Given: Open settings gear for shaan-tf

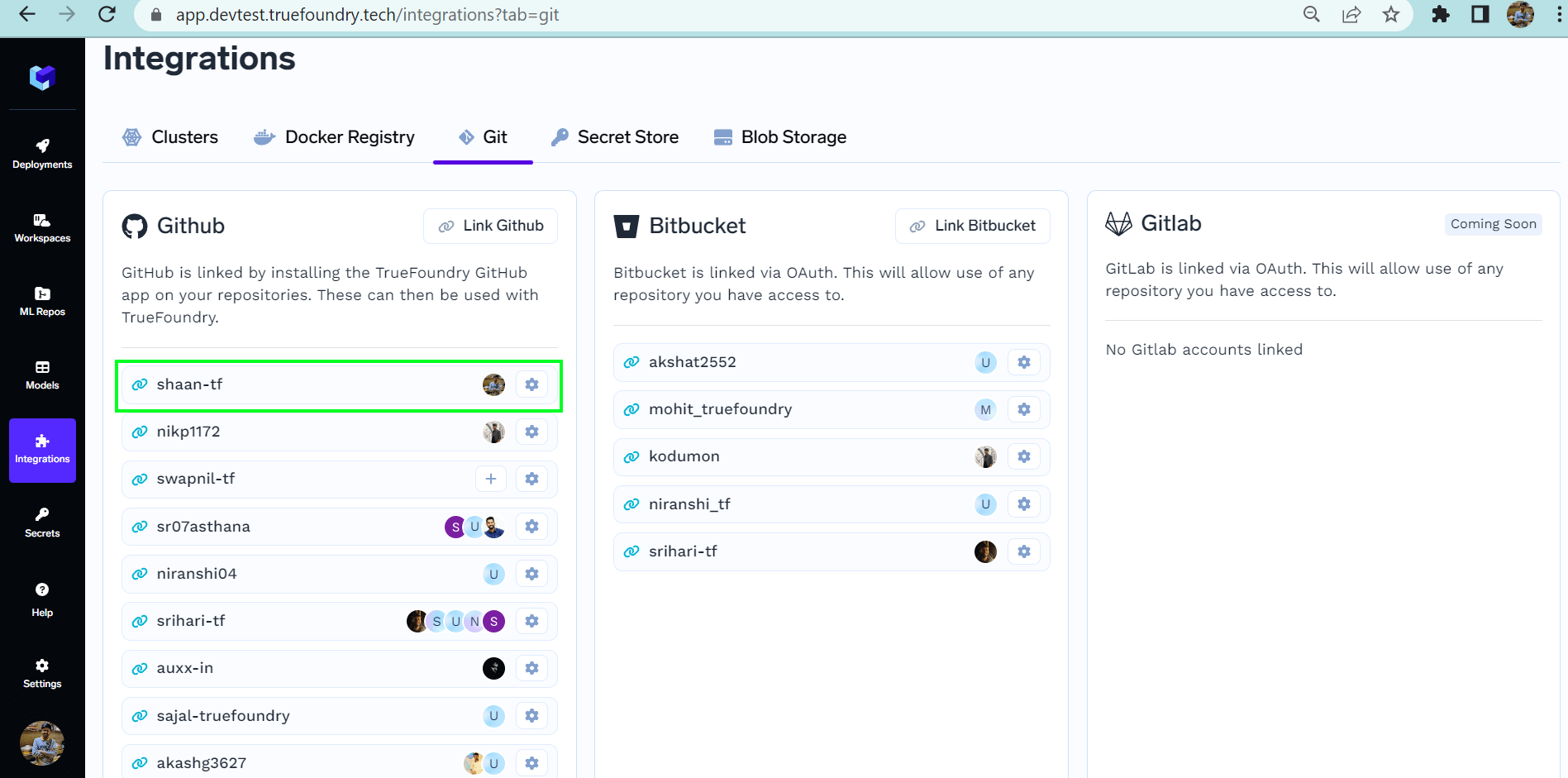Looking at the screenshot, I should click(531, 384).
